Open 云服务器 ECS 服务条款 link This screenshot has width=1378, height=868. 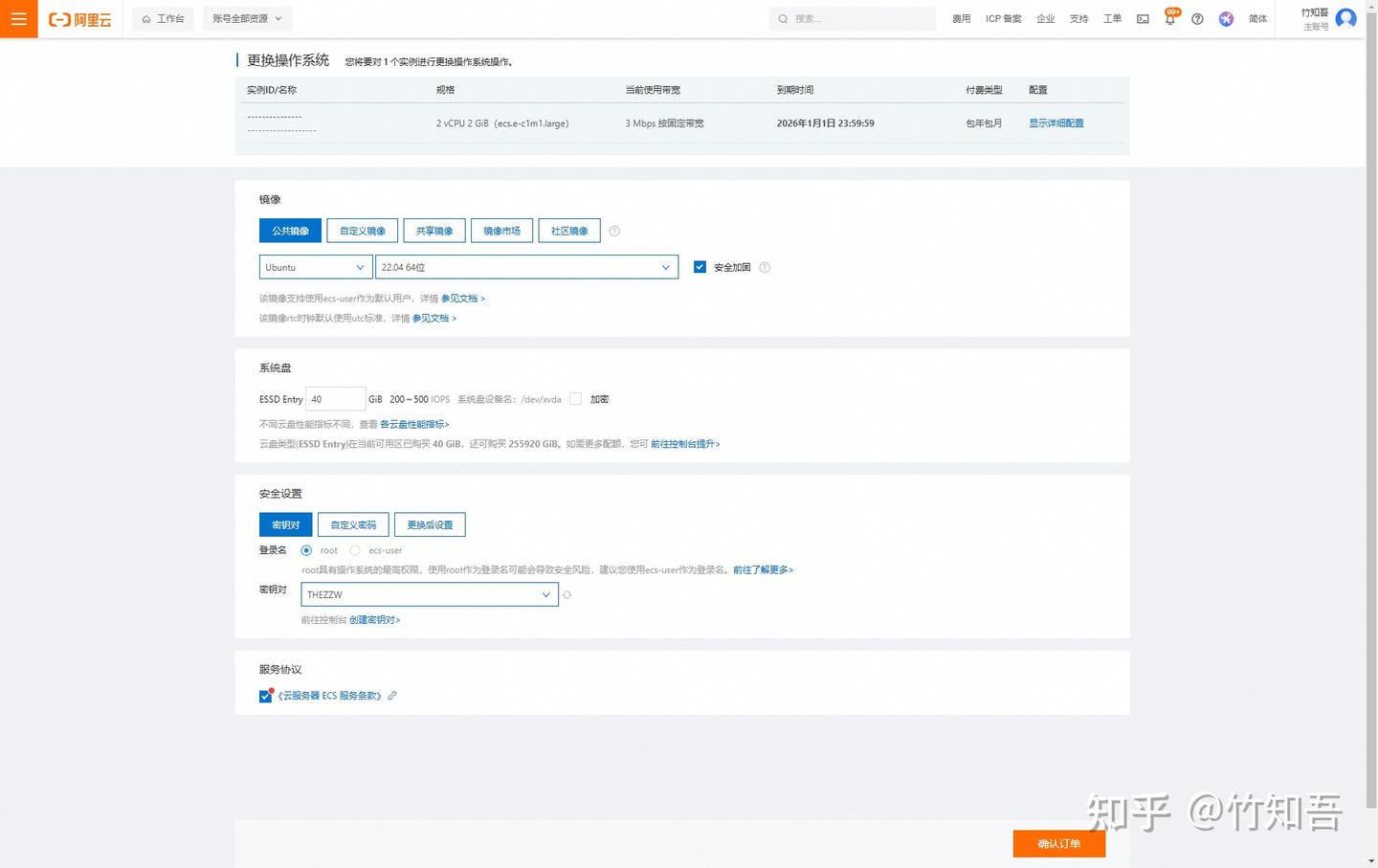(329, 696)
